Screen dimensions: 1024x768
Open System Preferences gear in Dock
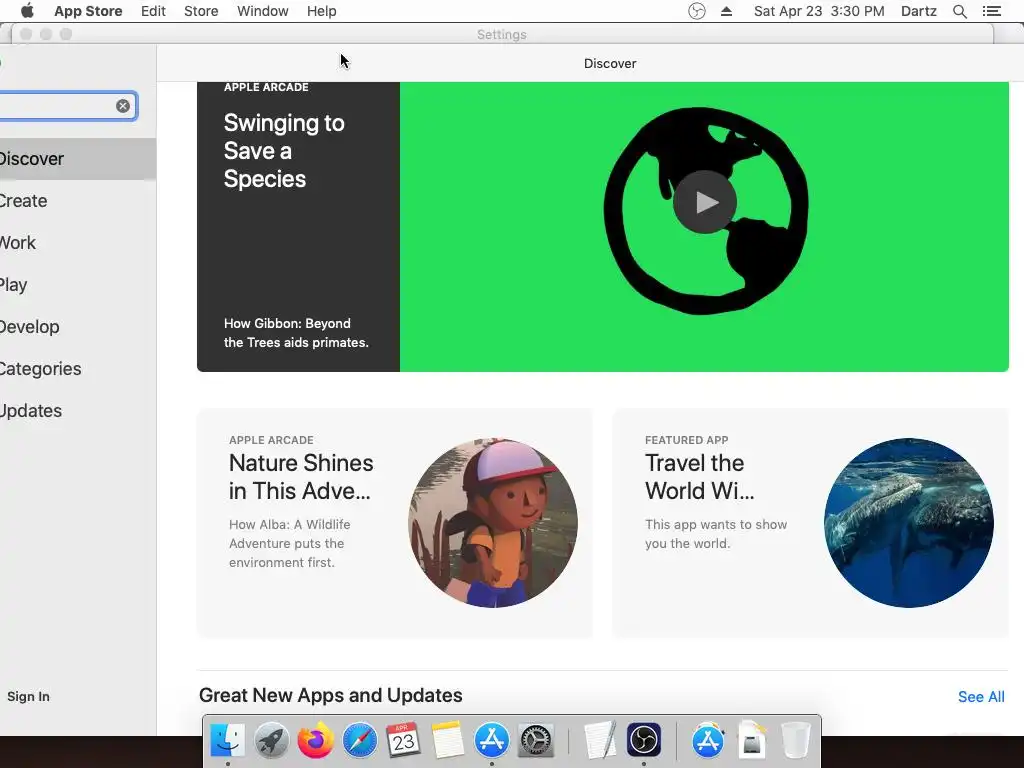536,740
